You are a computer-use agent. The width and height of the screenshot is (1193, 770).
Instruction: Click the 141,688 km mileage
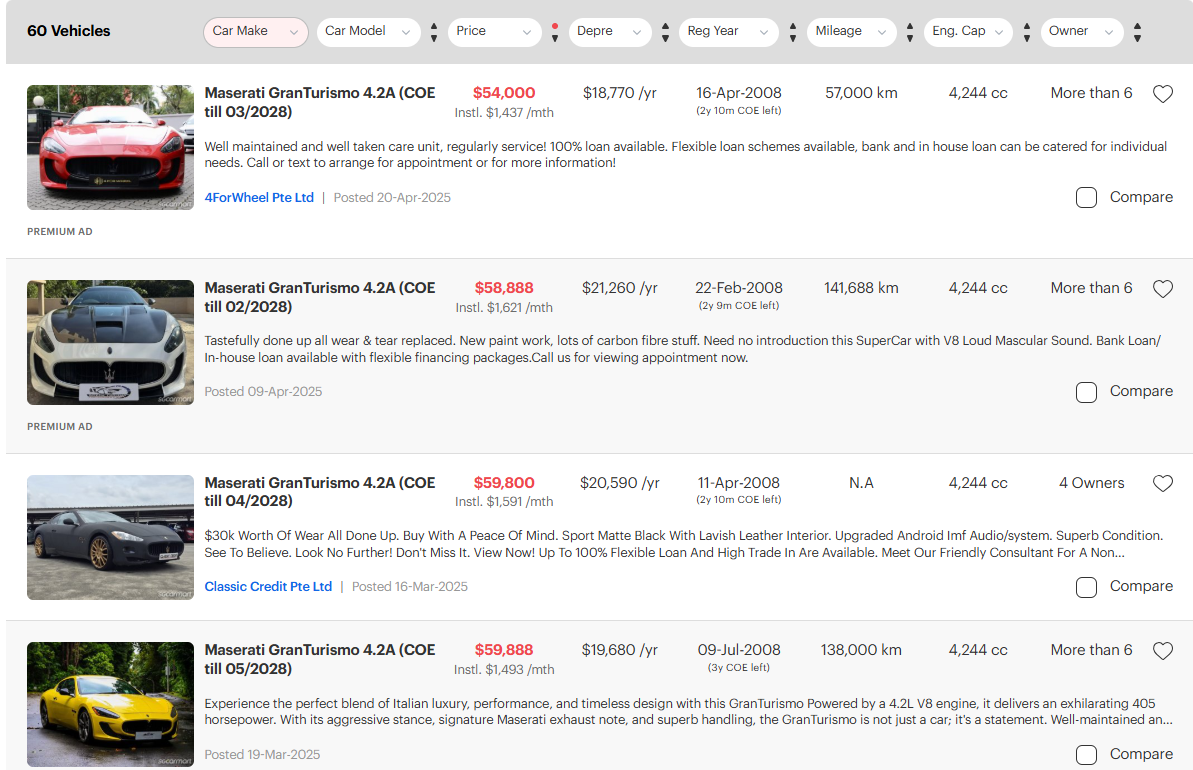(x=861, y=288)
